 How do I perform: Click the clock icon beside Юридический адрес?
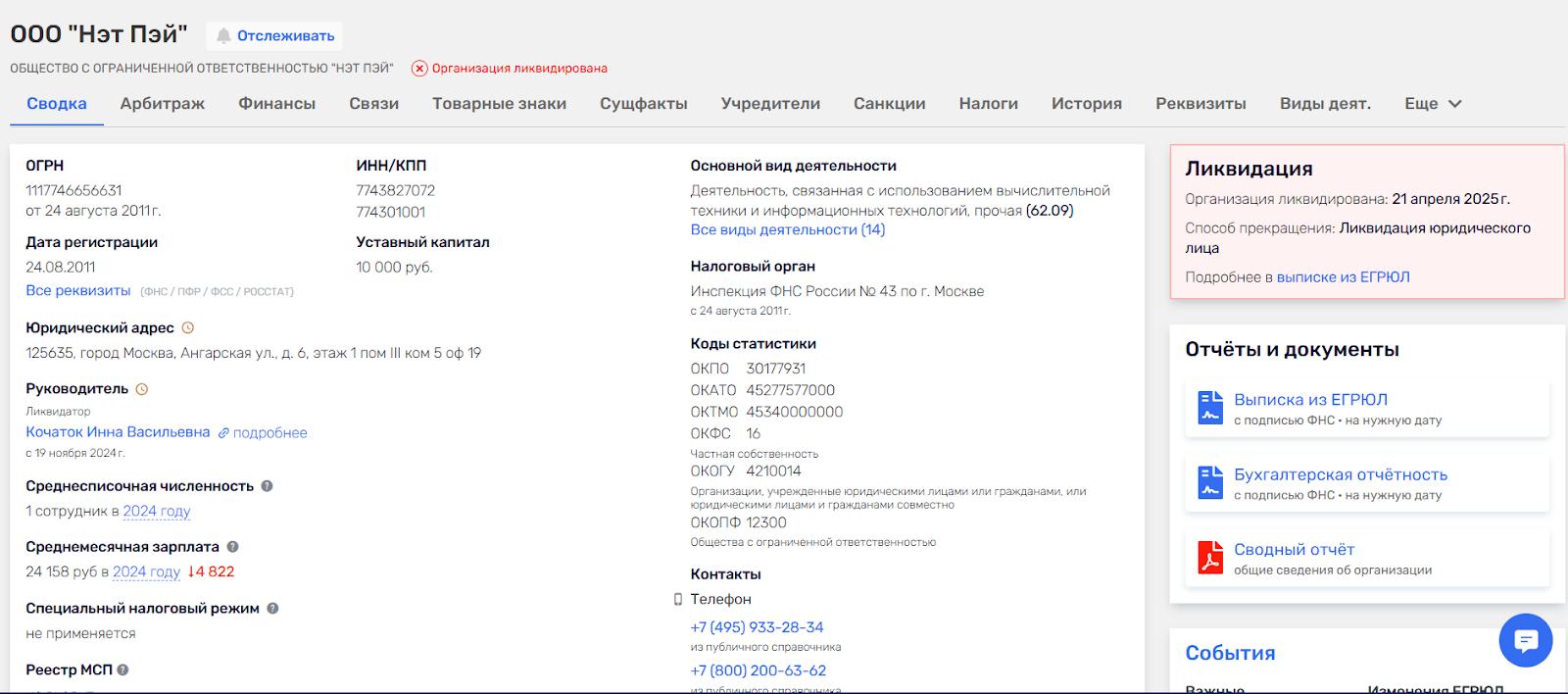click(188, 328)
